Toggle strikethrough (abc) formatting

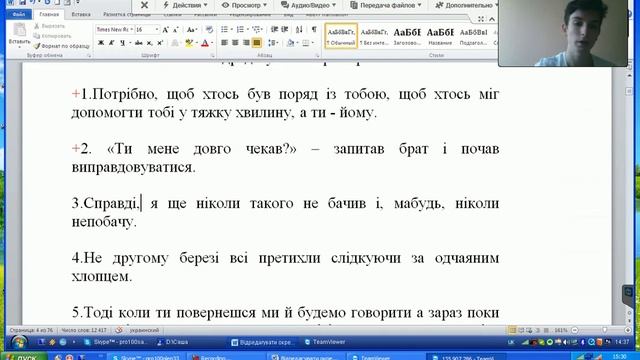tap(139, 42)
